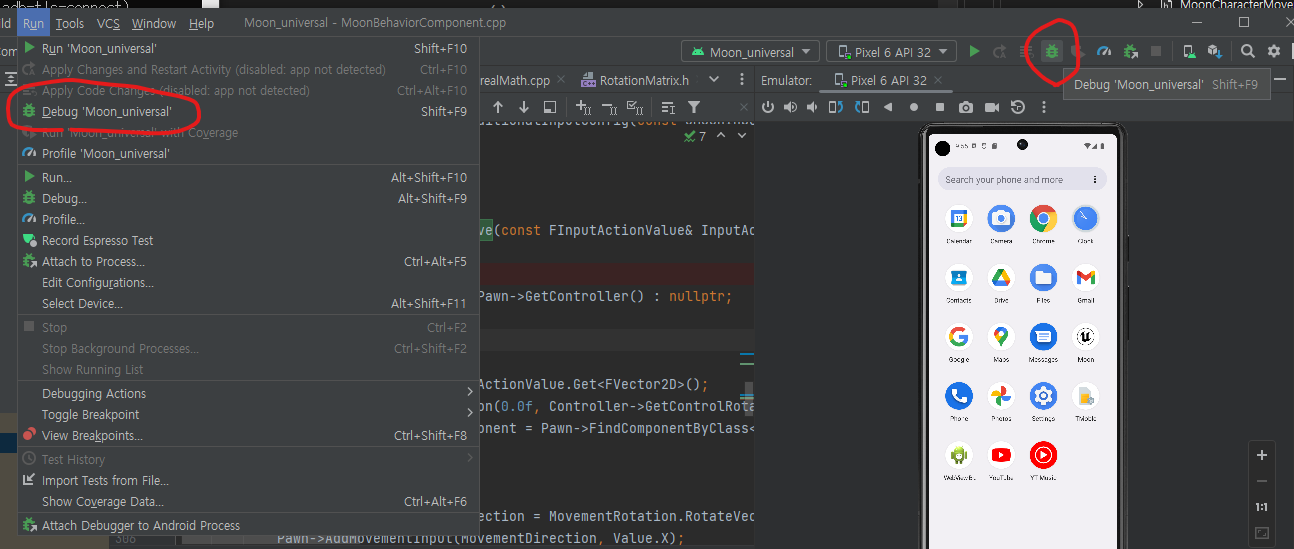Click the Debug bug icon in main toolbar
Viewport: 1294px width, 549px height.
[1052, 51]
